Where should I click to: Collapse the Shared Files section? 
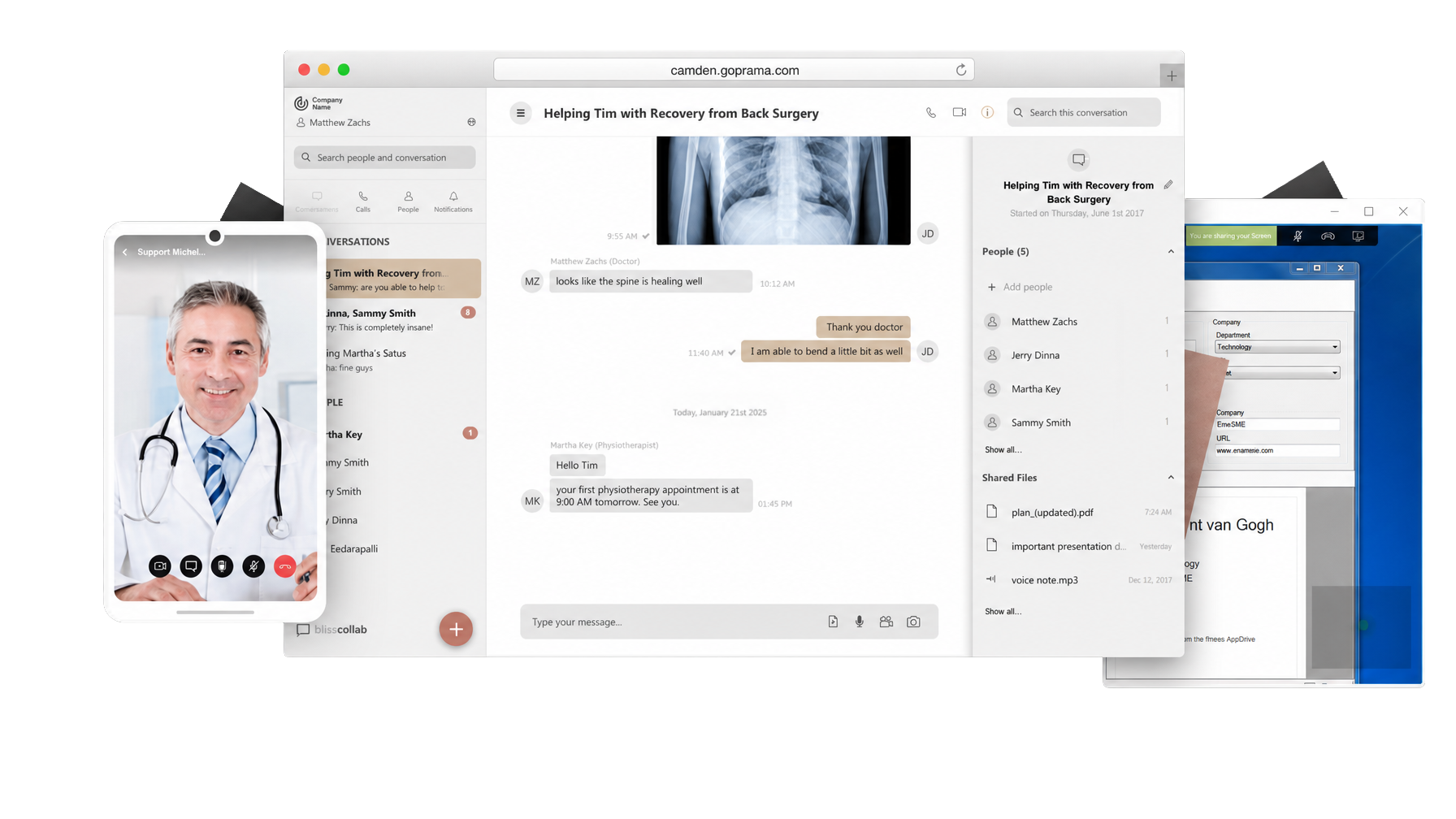1171,478
